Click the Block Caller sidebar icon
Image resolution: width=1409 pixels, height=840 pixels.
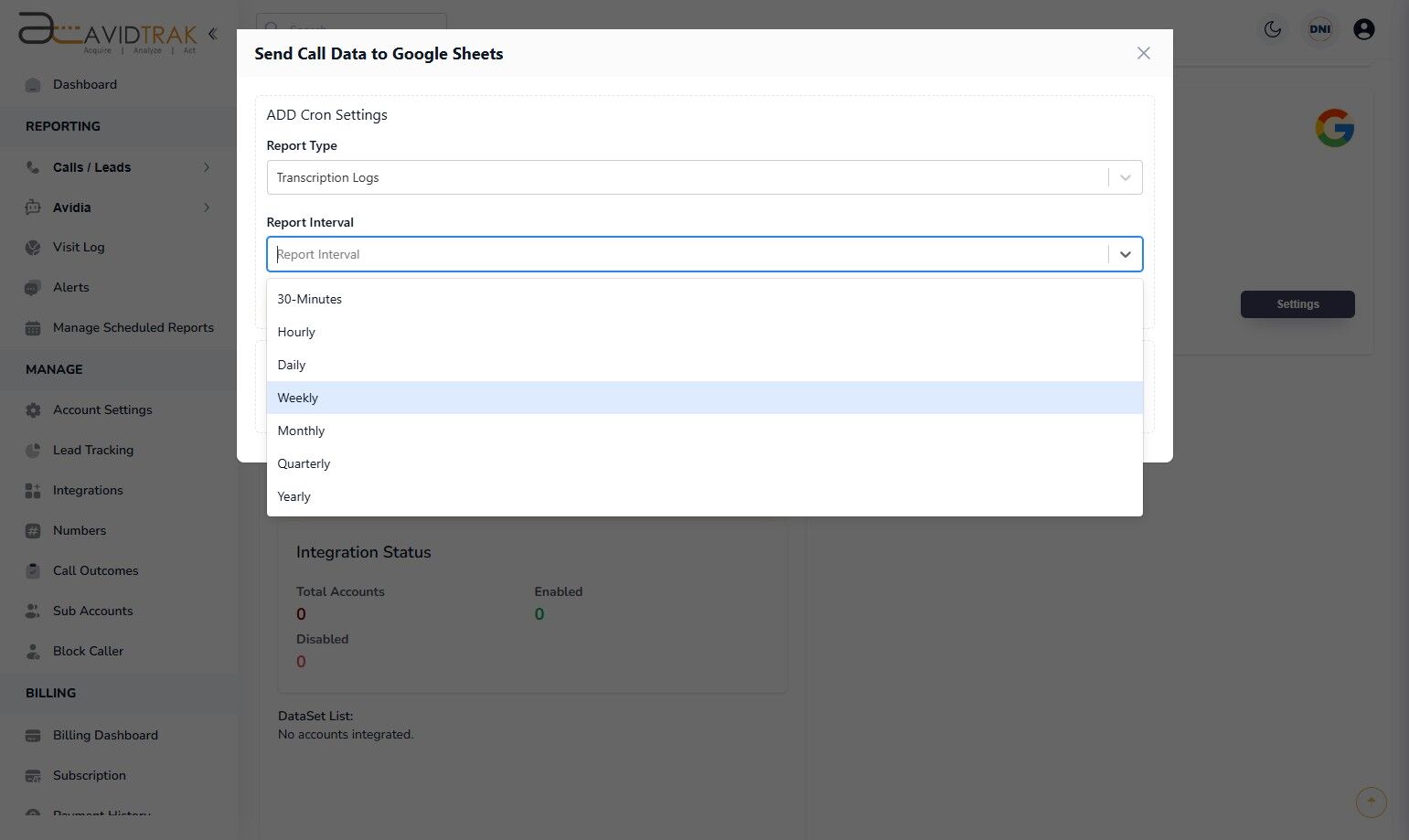(x=33, y=652)
